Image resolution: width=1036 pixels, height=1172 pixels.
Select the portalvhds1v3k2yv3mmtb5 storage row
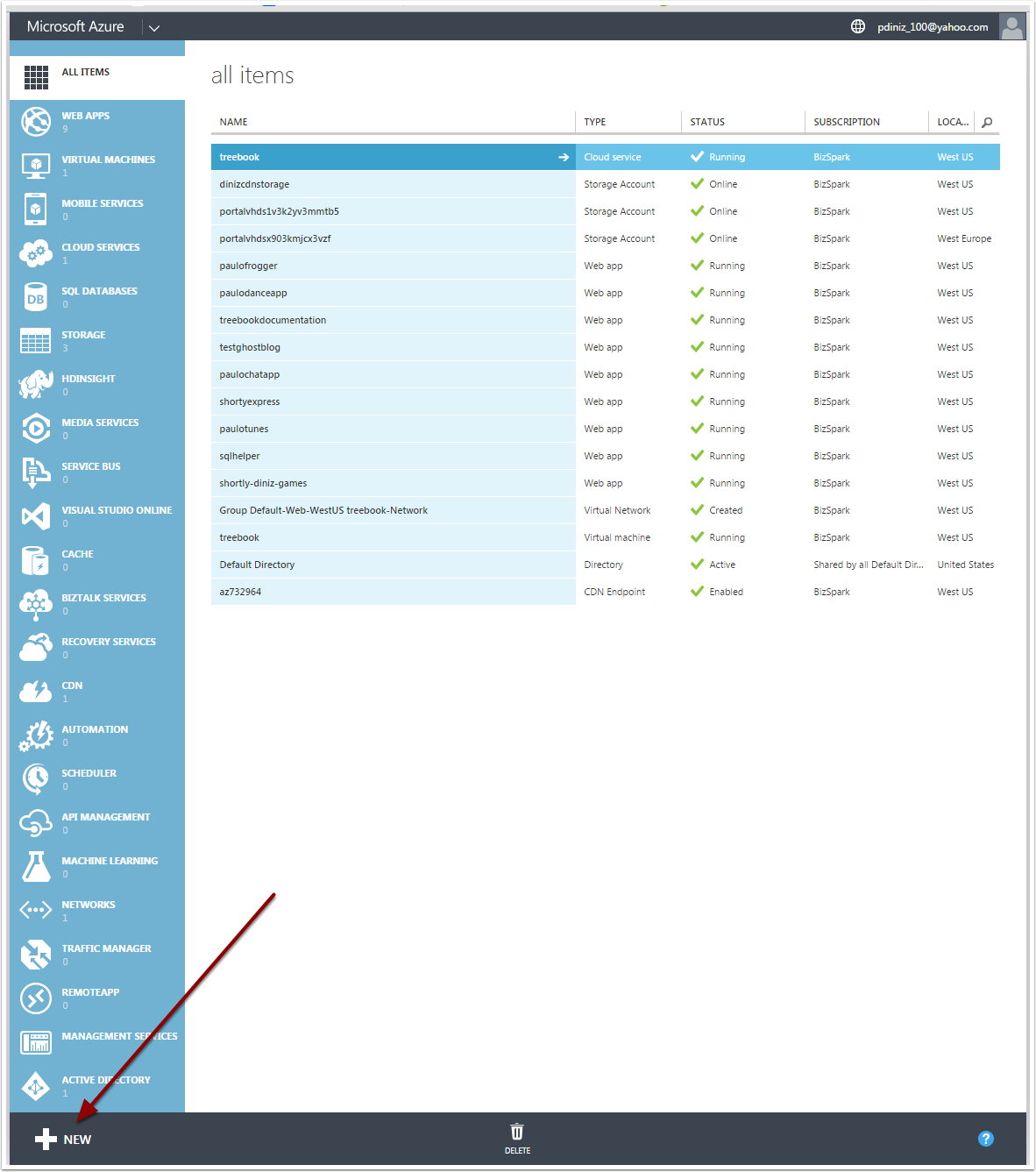click(606, 211)
